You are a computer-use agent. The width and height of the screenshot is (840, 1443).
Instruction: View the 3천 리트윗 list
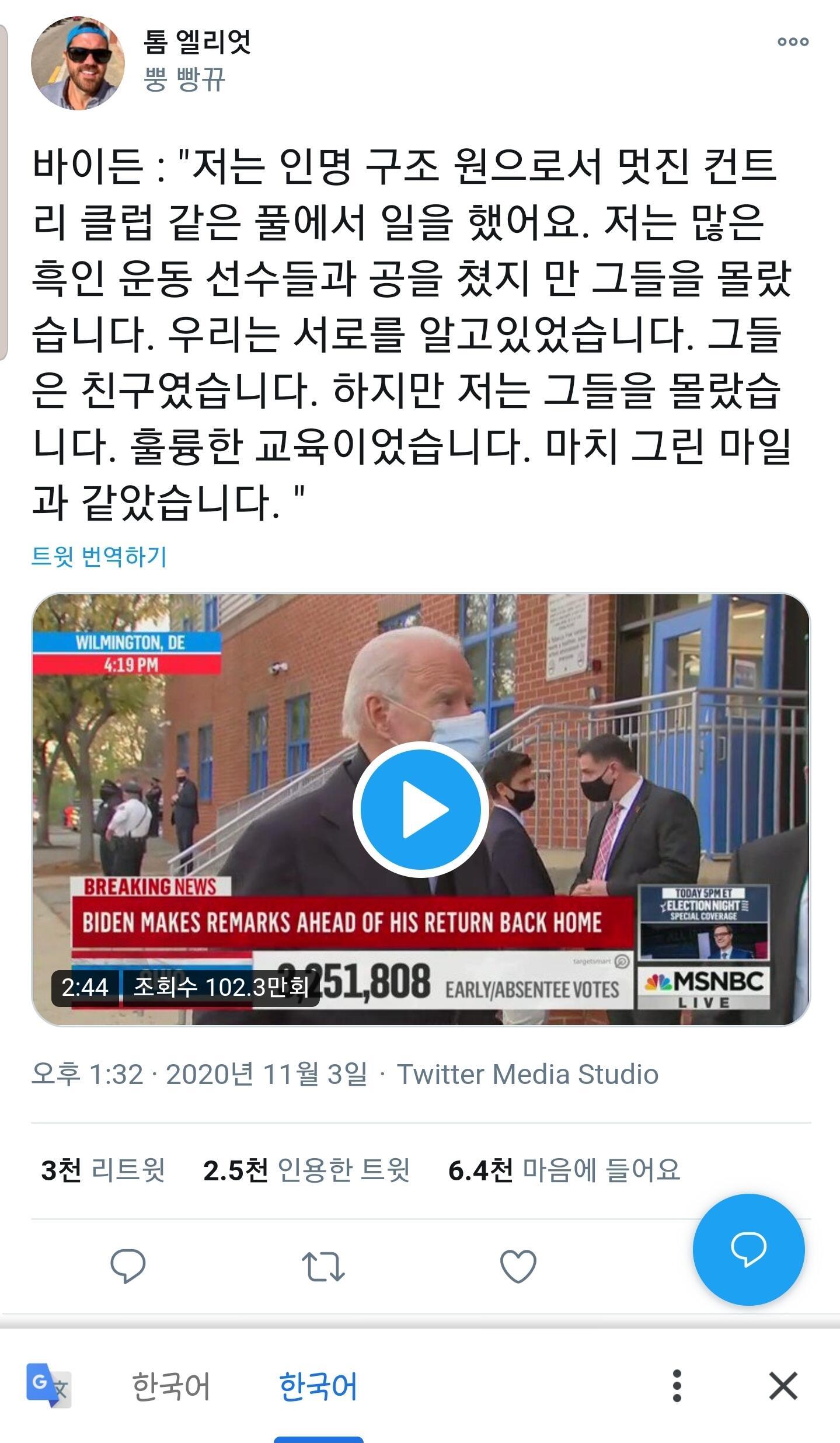pyautogui.click(x=103, y=1170)
